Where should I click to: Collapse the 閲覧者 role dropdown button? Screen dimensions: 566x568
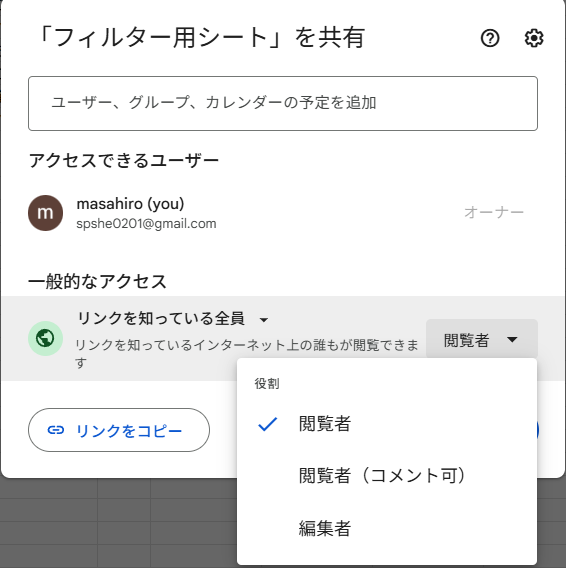coord(482,339)
